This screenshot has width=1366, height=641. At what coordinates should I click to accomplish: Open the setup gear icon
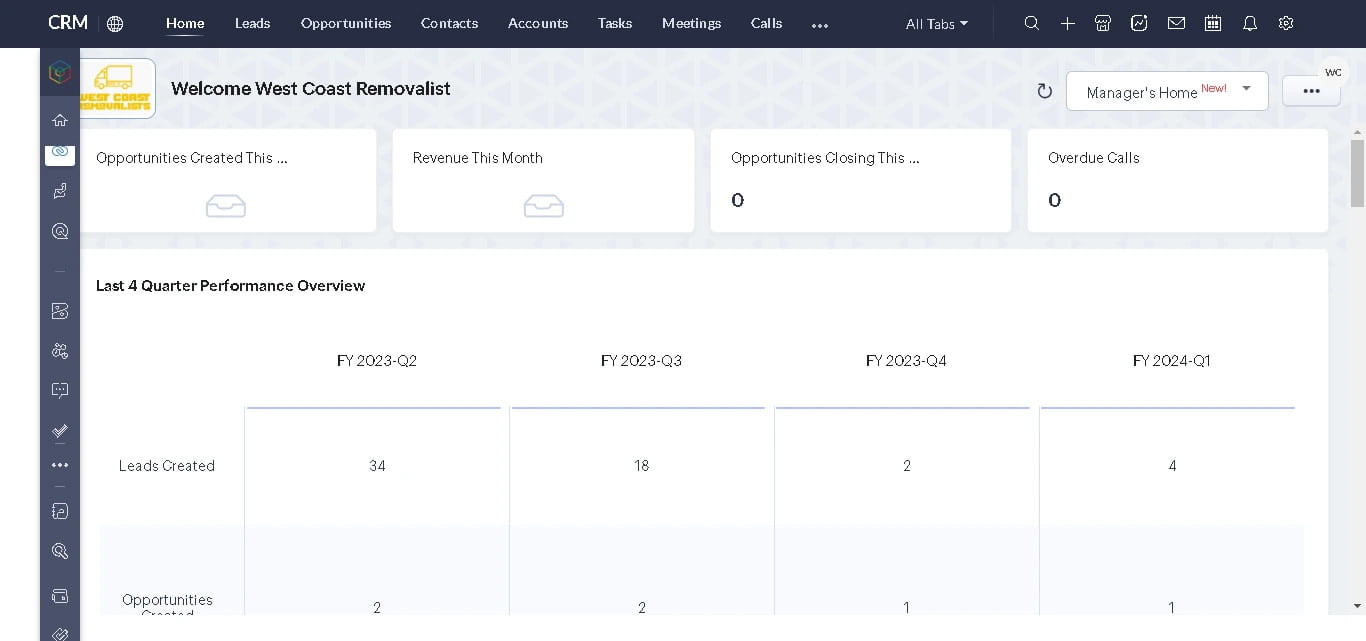(x=1286, y=23)
